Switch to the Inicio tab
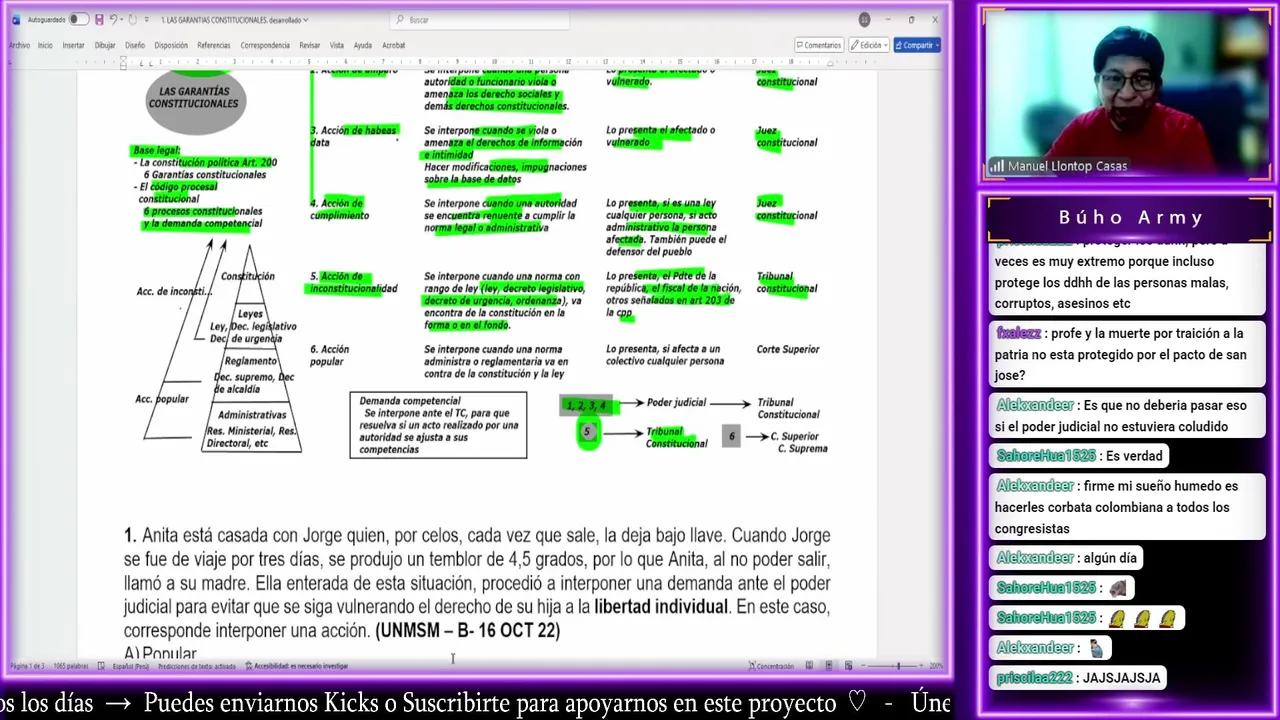Image resolution: width=1280 pixels, height=720 pixels. pos(45,45)
